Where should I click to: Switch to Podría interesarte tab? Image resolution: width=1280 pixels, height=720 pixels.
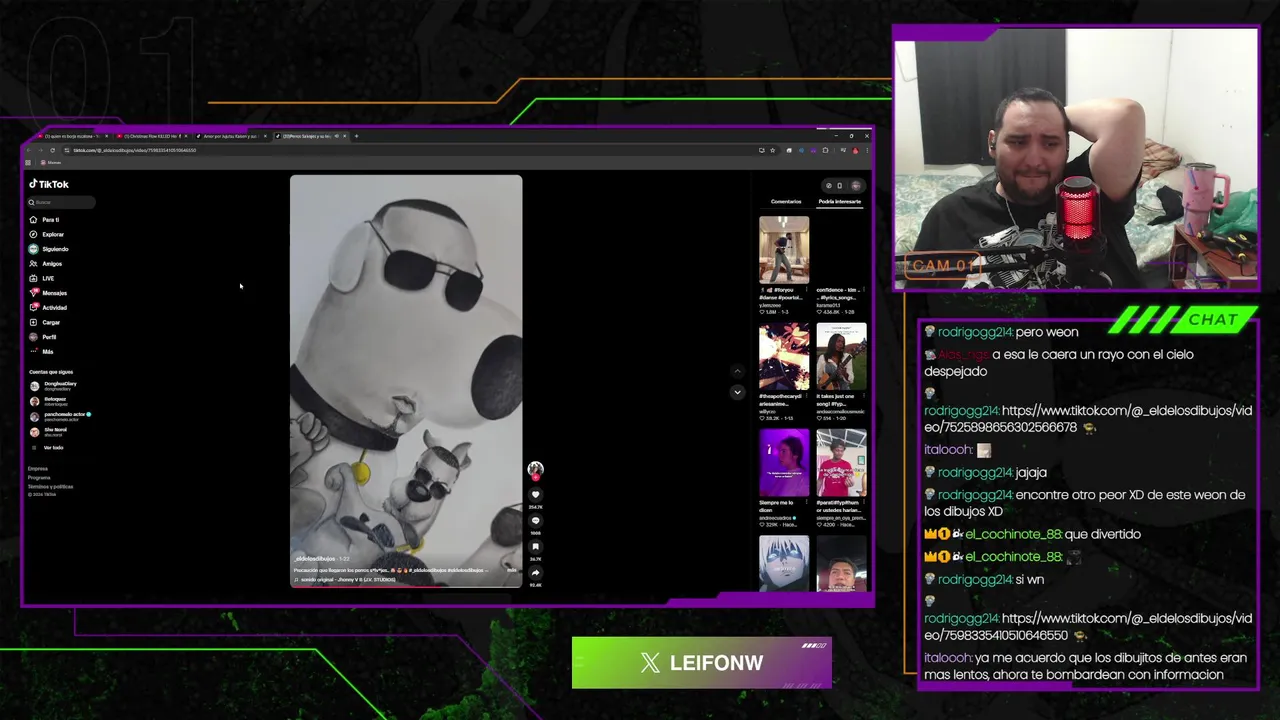tap(839, 202)
